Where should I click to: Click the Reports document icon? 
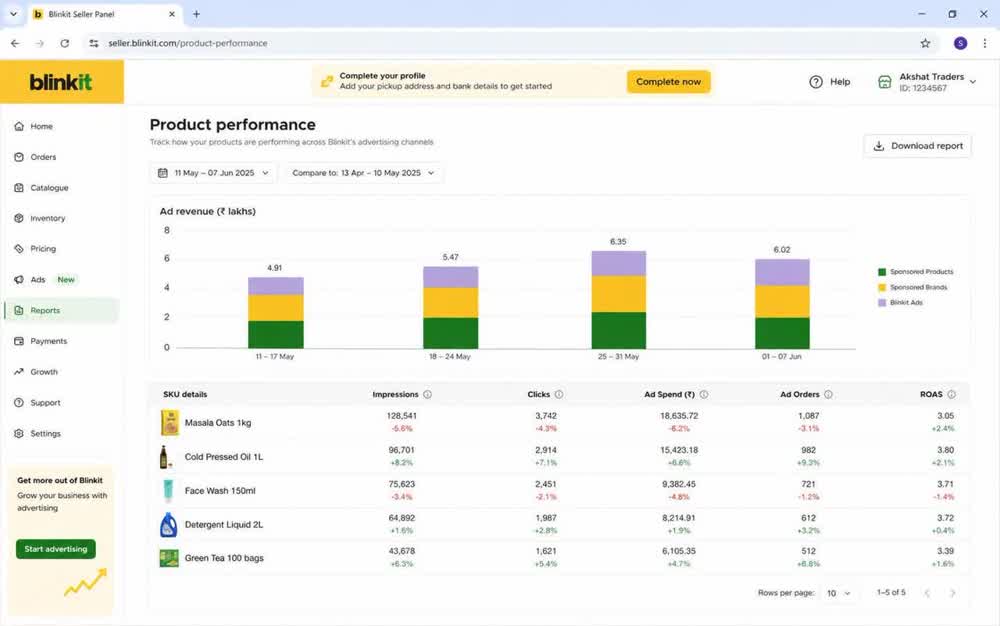tap(19, 310)
